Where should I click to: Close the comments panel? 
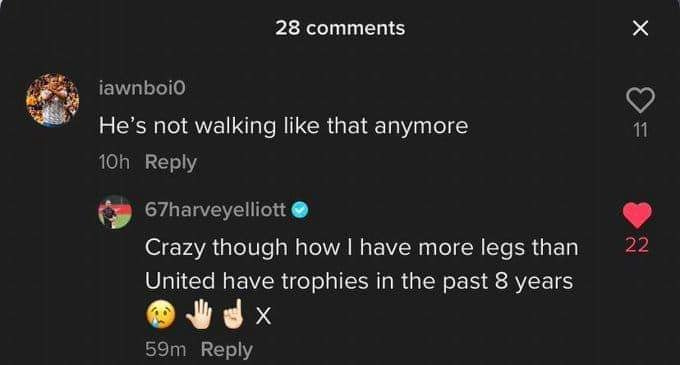tap(640, 28)
